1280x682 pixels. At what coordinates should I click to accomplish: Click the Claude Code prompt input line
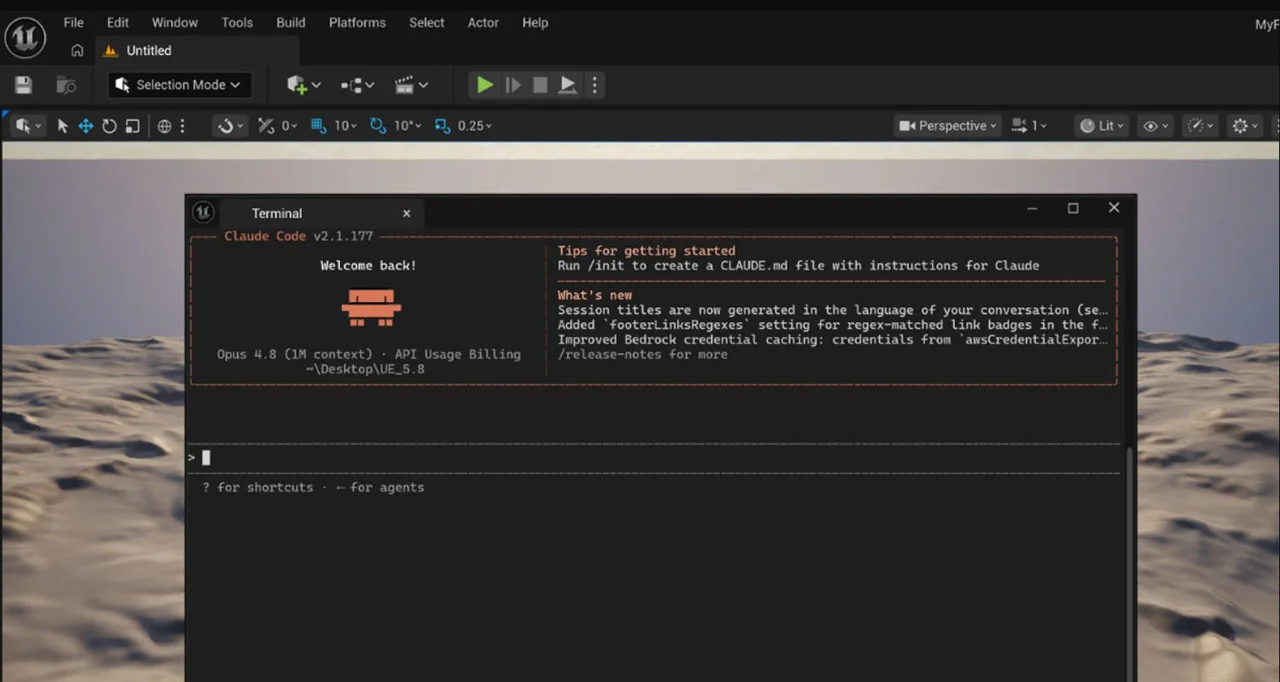click(654, 458)
